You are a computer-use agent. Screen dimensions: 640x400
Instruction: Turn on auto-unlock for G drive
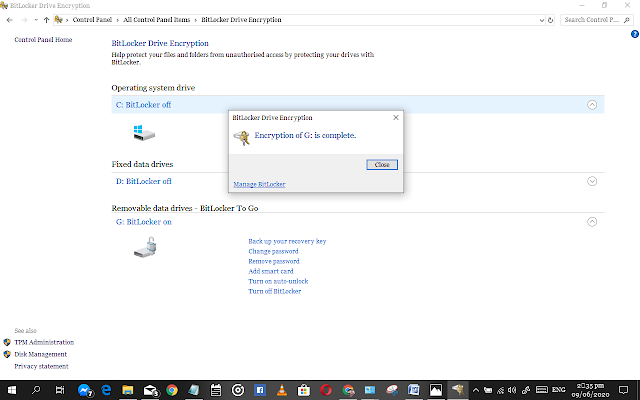click(x=278, y=281)
